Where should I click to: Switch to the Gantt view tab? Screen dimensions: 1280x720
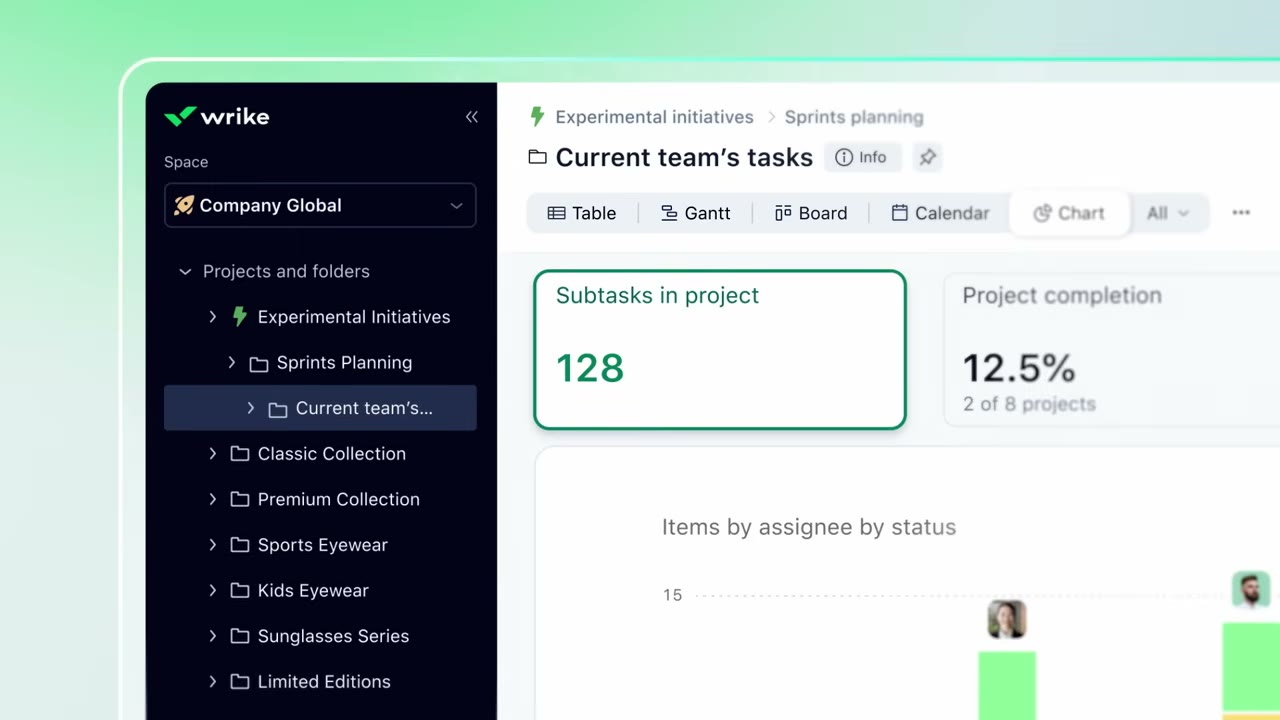coord(696,213)
